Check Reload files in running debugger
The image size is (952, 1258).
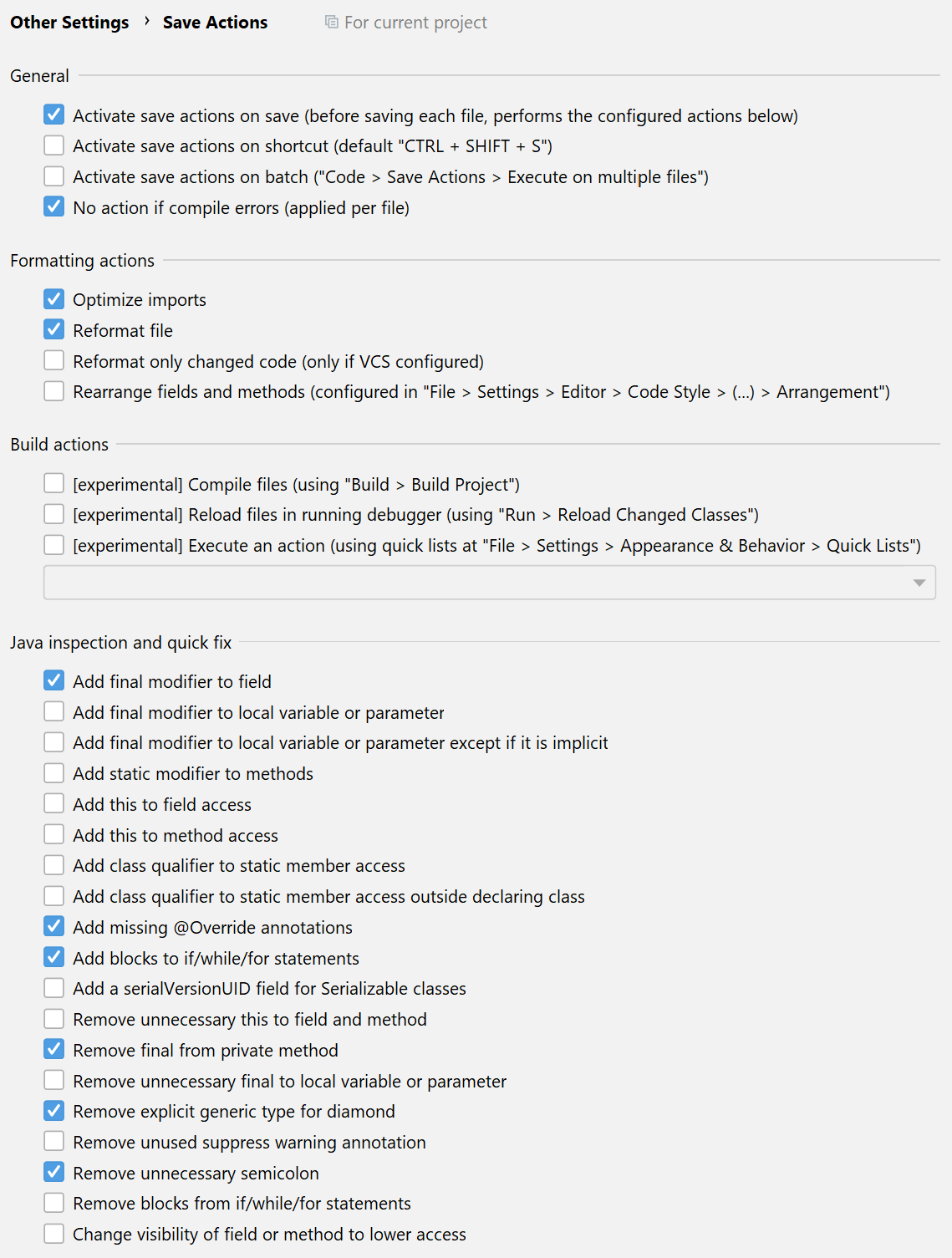[54, 514]
